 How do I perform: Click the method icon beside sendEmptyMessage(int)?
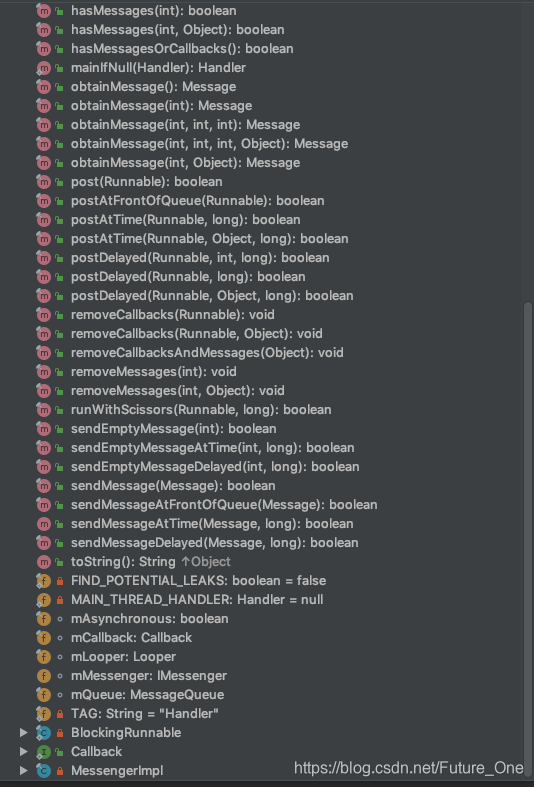44,429
